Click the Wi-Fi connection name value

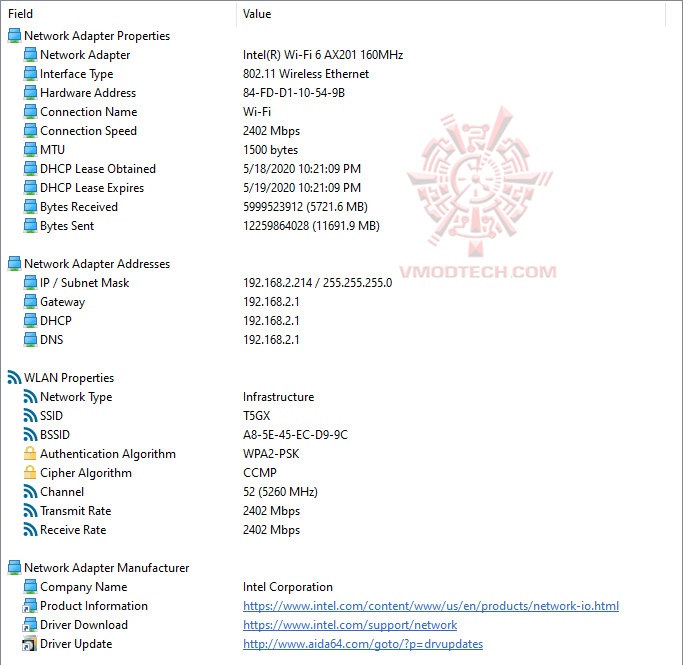click(x=257, y=112)
